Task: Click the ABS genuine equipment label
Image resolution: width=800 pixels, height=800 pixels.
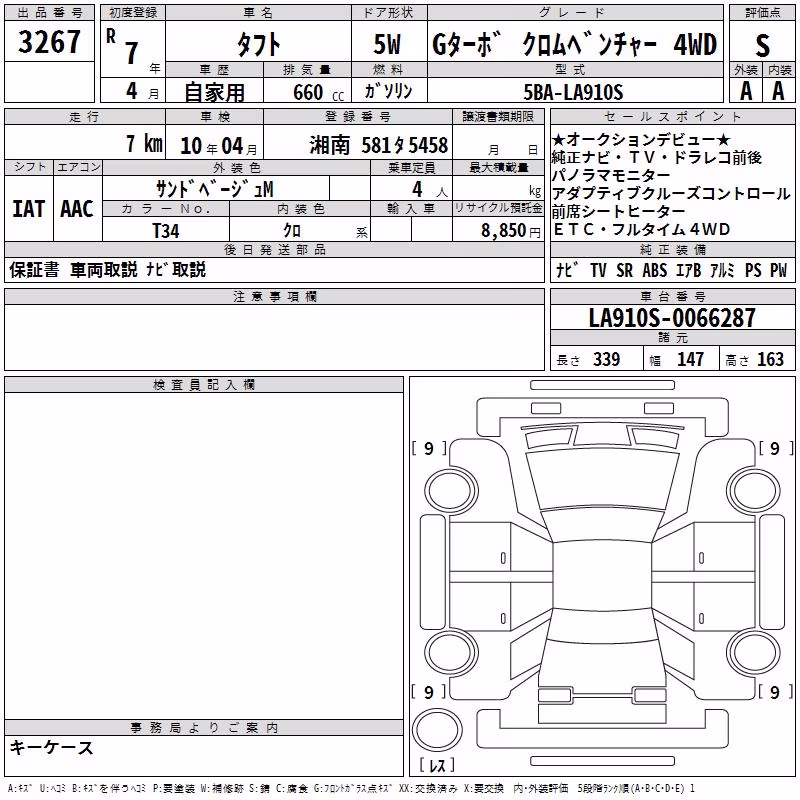Action: pyautogui.click(x=655, y=270)
